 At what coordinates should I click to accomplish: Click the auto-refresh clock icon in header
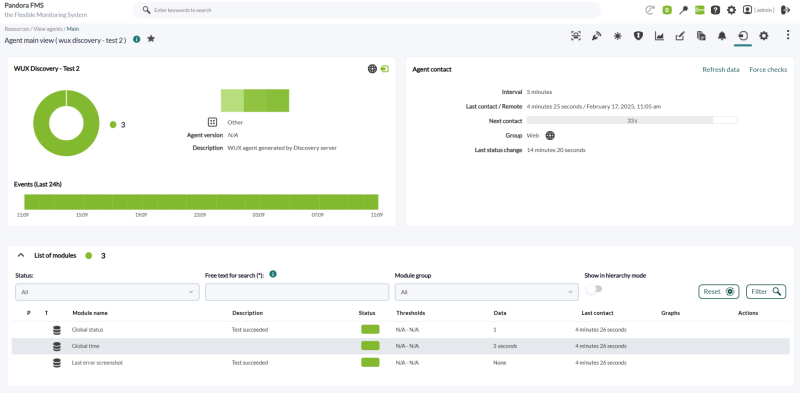649,10
